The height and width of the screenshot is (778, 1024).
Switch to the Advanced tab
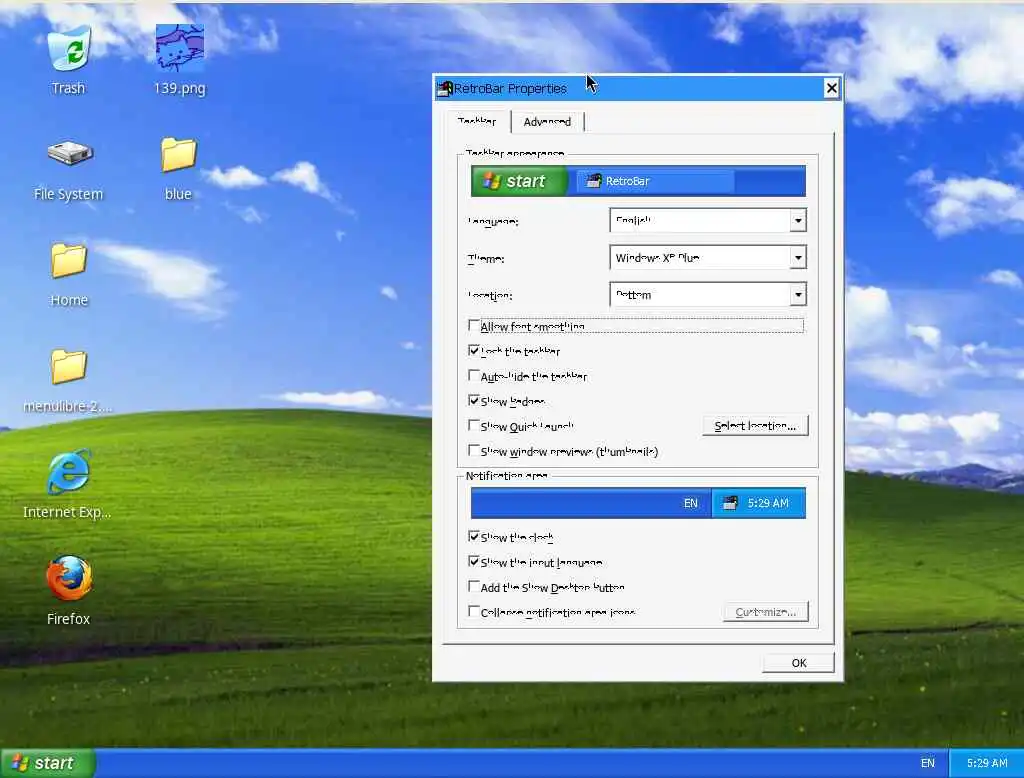click(x=547, y=122)
